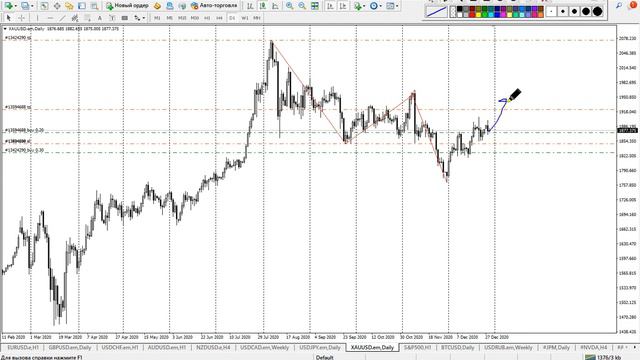Image resolution: width=640 pixels, height=360 pixels.
Task: Open the Strategy Tester icon
Action: point(94,6)
